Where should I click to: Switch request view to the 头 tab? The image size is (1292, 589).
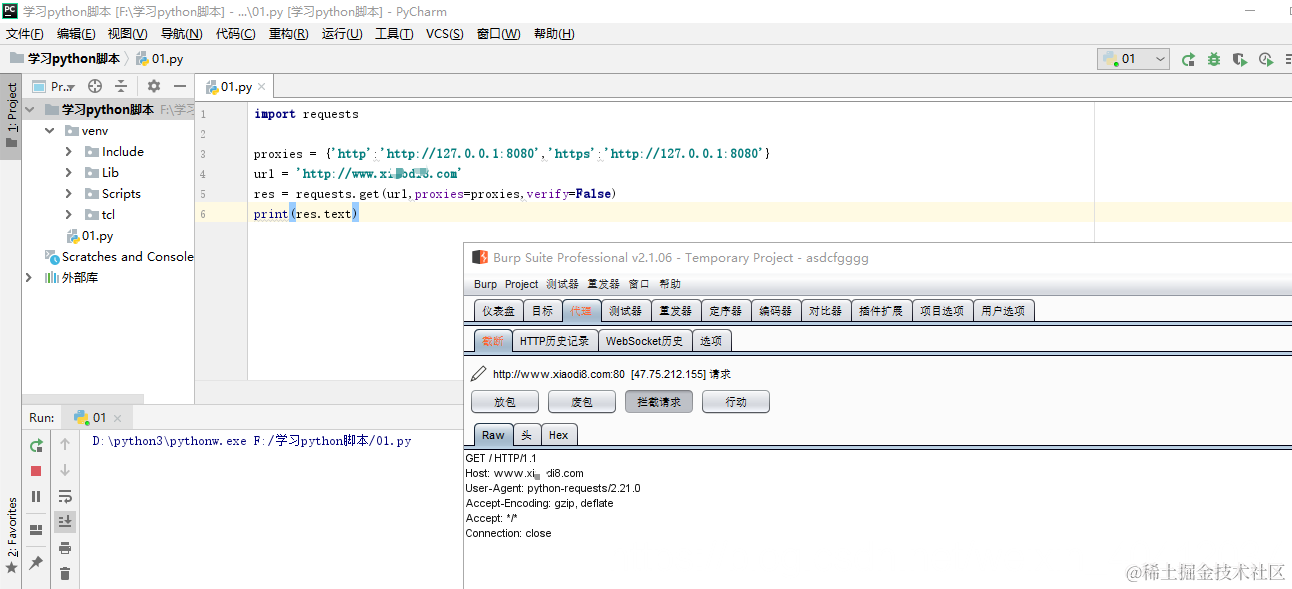click(527, 435)
